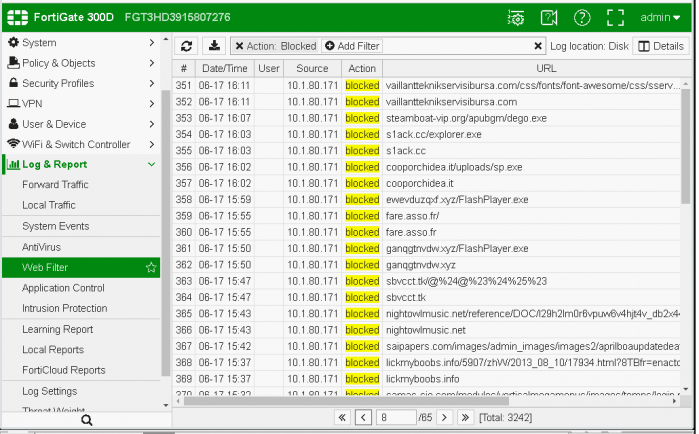Clear all filters with the X icon
This screenshot has width=699, height=434.
click(x=538, y=46)
